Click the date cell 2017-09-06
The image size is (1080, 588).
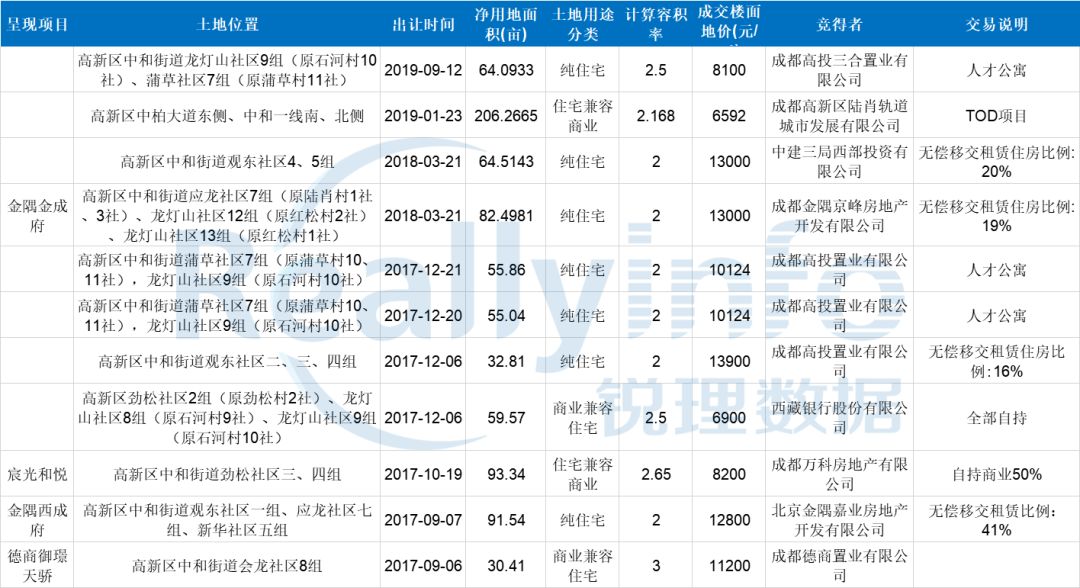pyautogui.click(x=423, y=566)
